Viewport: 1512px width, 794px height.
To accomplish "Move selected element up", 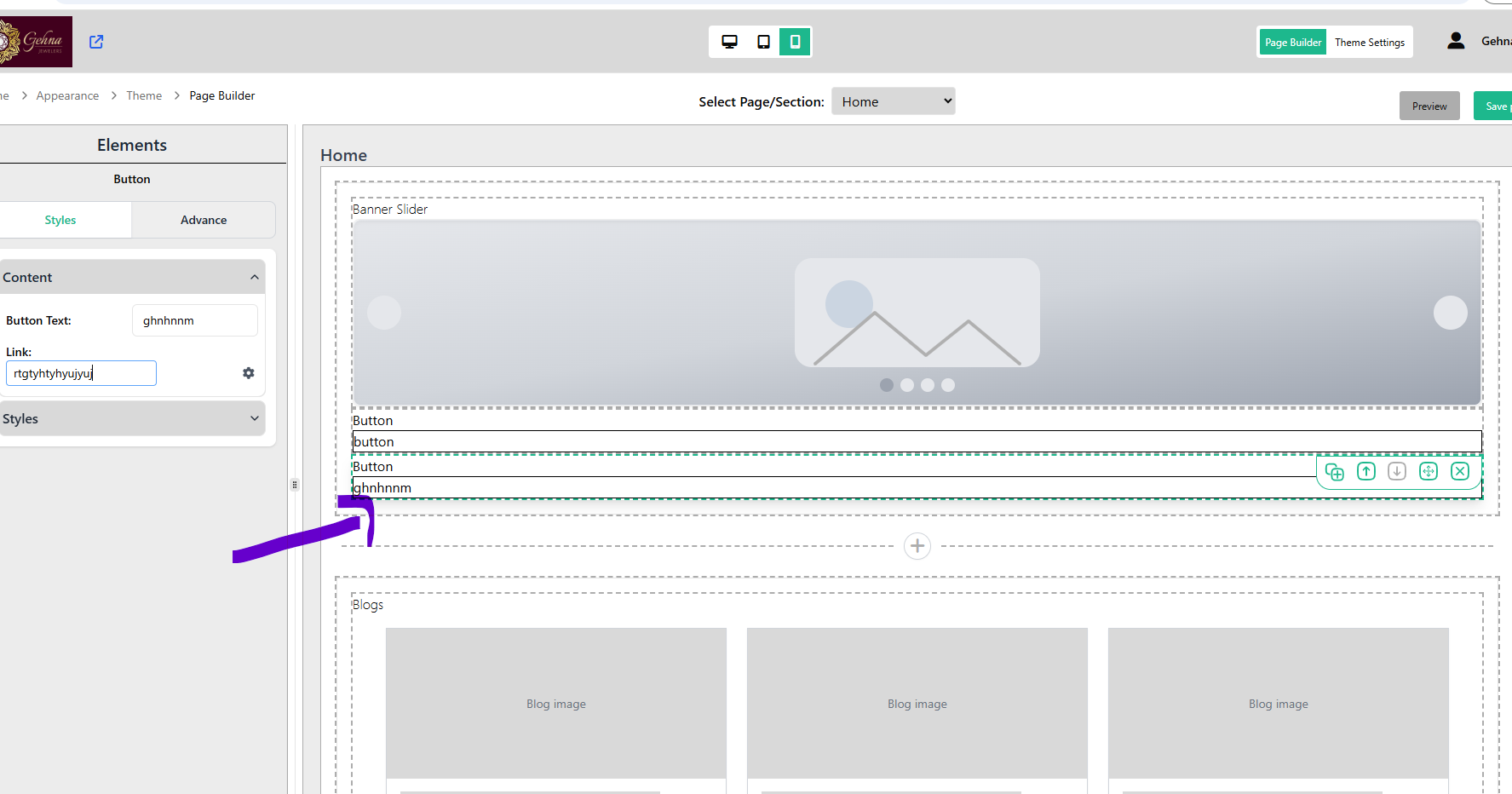I will point(1366,471).
